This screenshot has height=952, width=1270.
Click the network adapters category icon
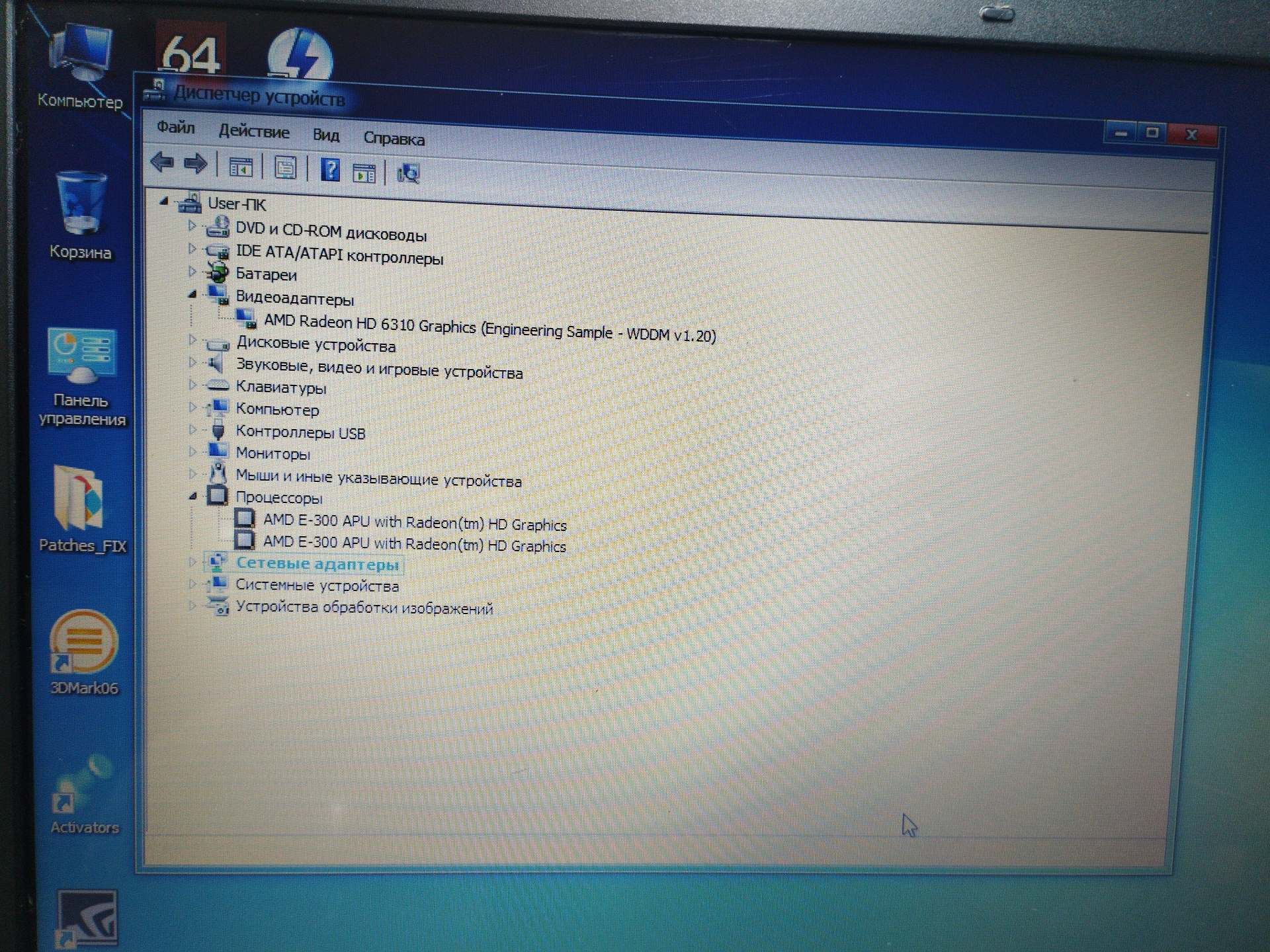[x=218, y=563]
